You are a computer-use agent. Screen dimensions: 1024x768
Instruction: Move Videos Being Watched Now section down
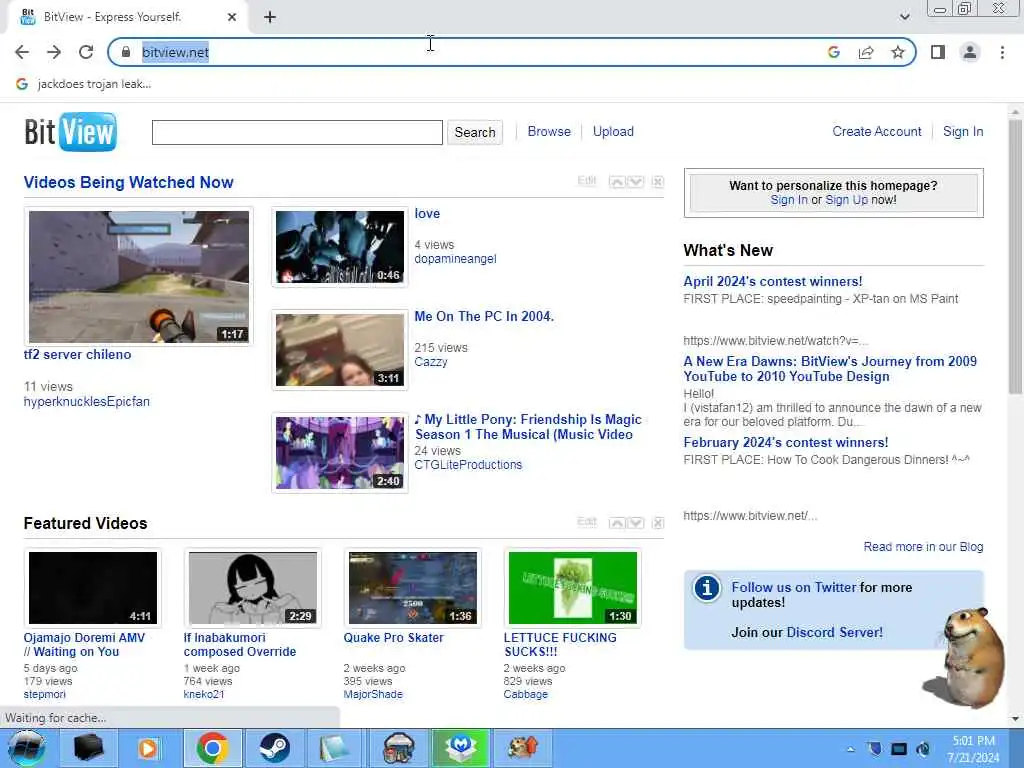click(635, 182)
